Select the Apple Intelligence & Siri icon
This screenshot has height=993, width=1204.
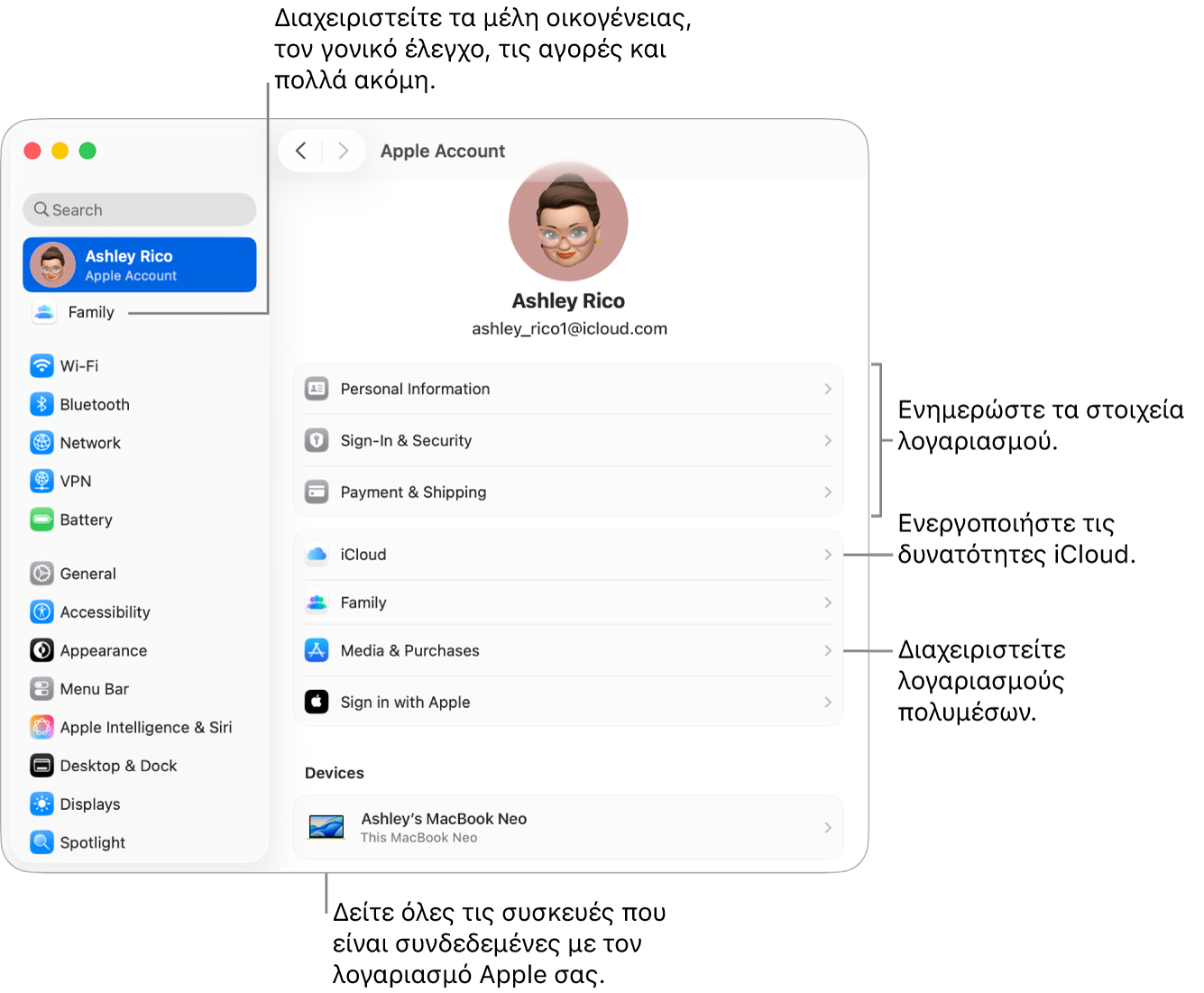(x=42, y=727)
